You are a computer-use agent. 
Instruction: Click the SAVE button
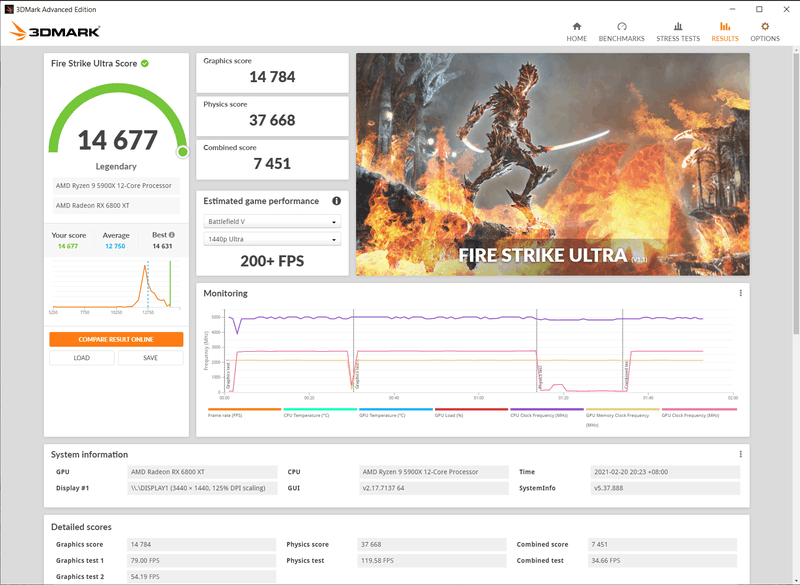click(151, 358)
